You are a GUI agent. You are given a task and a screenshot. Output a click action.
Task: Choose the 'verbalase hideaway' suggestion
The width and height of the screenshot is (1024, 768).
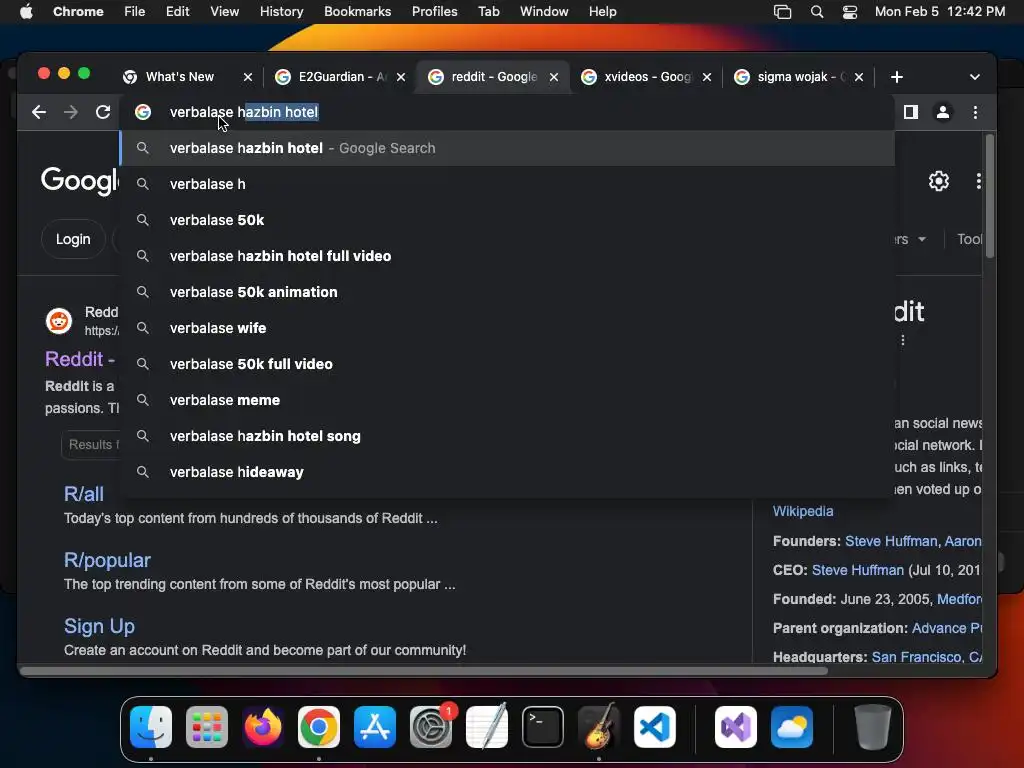(x=507, y=472)
